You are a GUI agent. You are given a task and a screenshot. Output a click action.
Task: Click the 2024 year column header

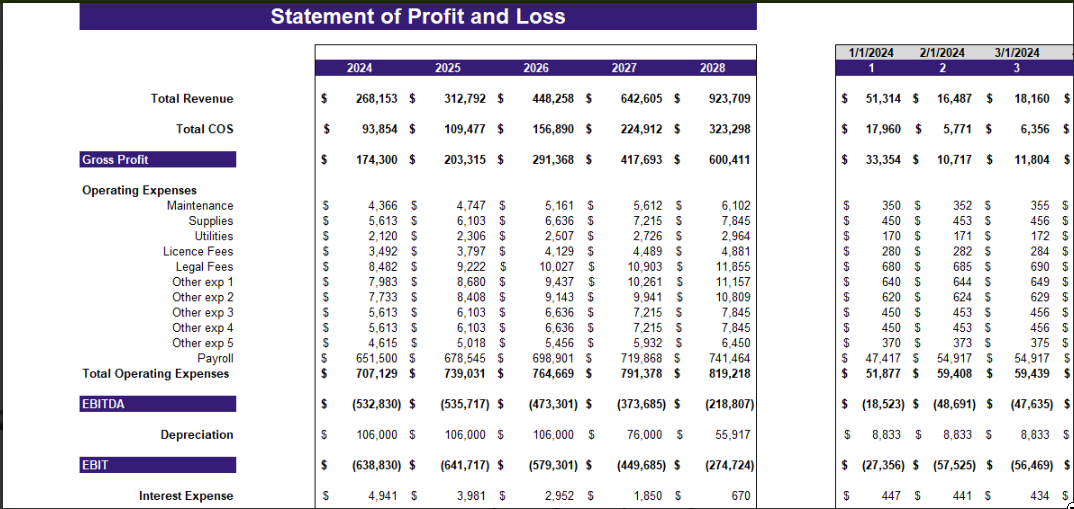(360, 68)
